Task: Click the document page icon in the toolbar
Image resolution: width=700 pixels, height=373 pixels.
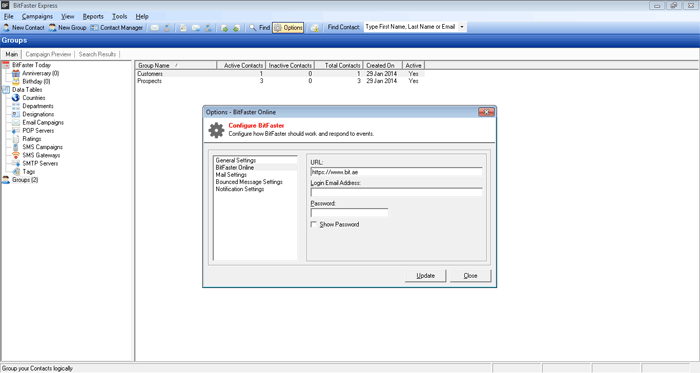Action: pos(183,28)
